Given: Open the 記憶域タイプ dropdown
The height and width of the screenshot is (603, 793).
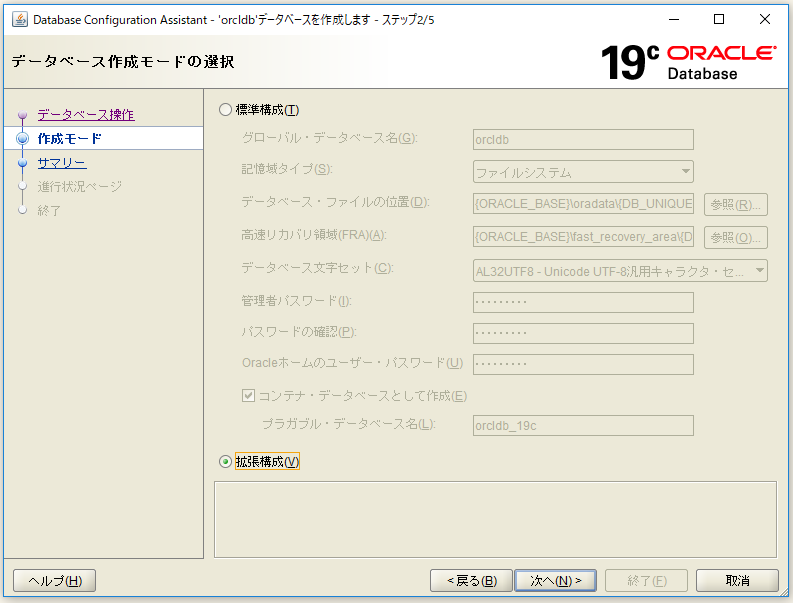Looking at the screenshot, I should (583, 172).
